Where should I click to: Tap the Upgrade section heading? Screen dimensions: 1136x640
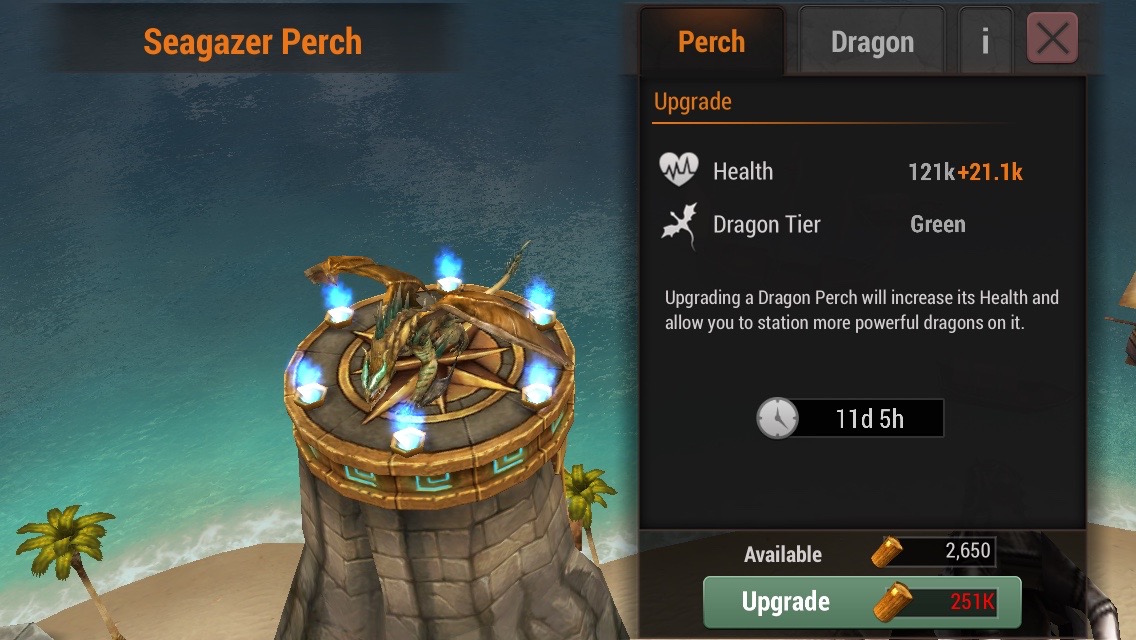click(x=693, y=101)
